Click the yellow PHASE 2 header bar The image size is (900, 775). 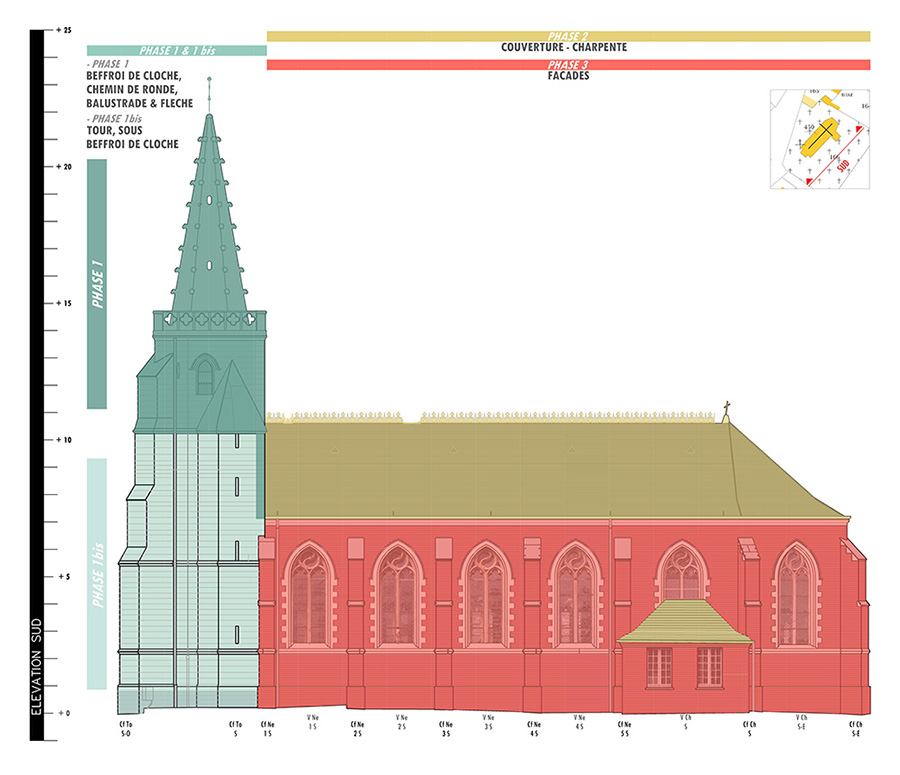click(x=568, y=36)
